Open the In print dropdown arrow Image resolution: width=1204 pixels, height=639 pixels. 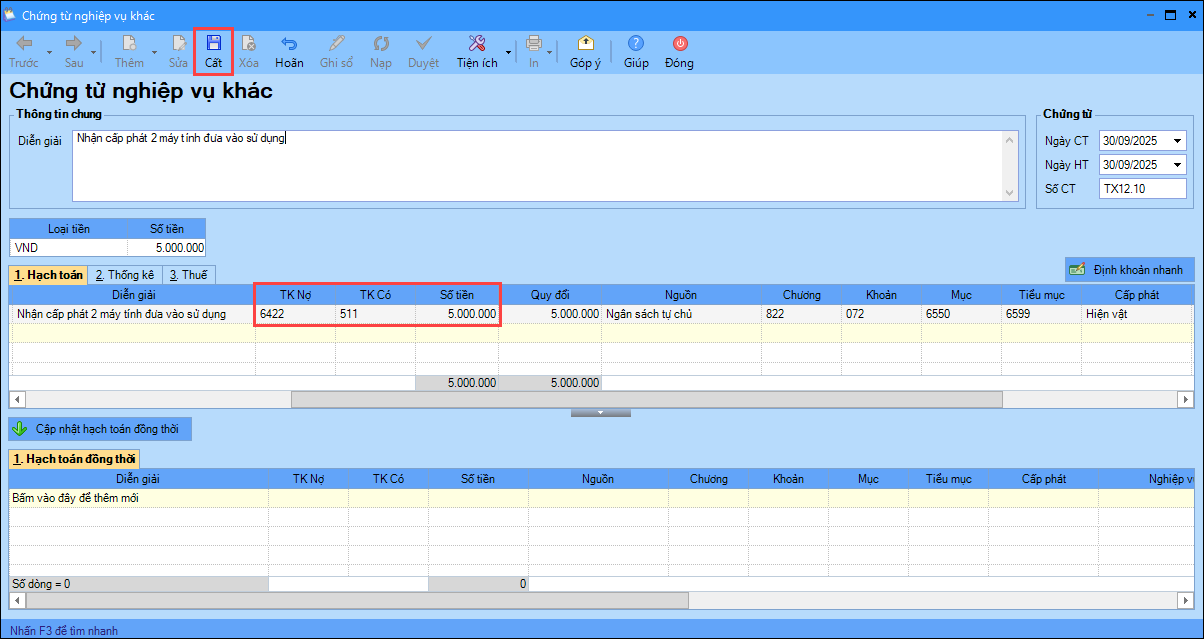(550, 52)
